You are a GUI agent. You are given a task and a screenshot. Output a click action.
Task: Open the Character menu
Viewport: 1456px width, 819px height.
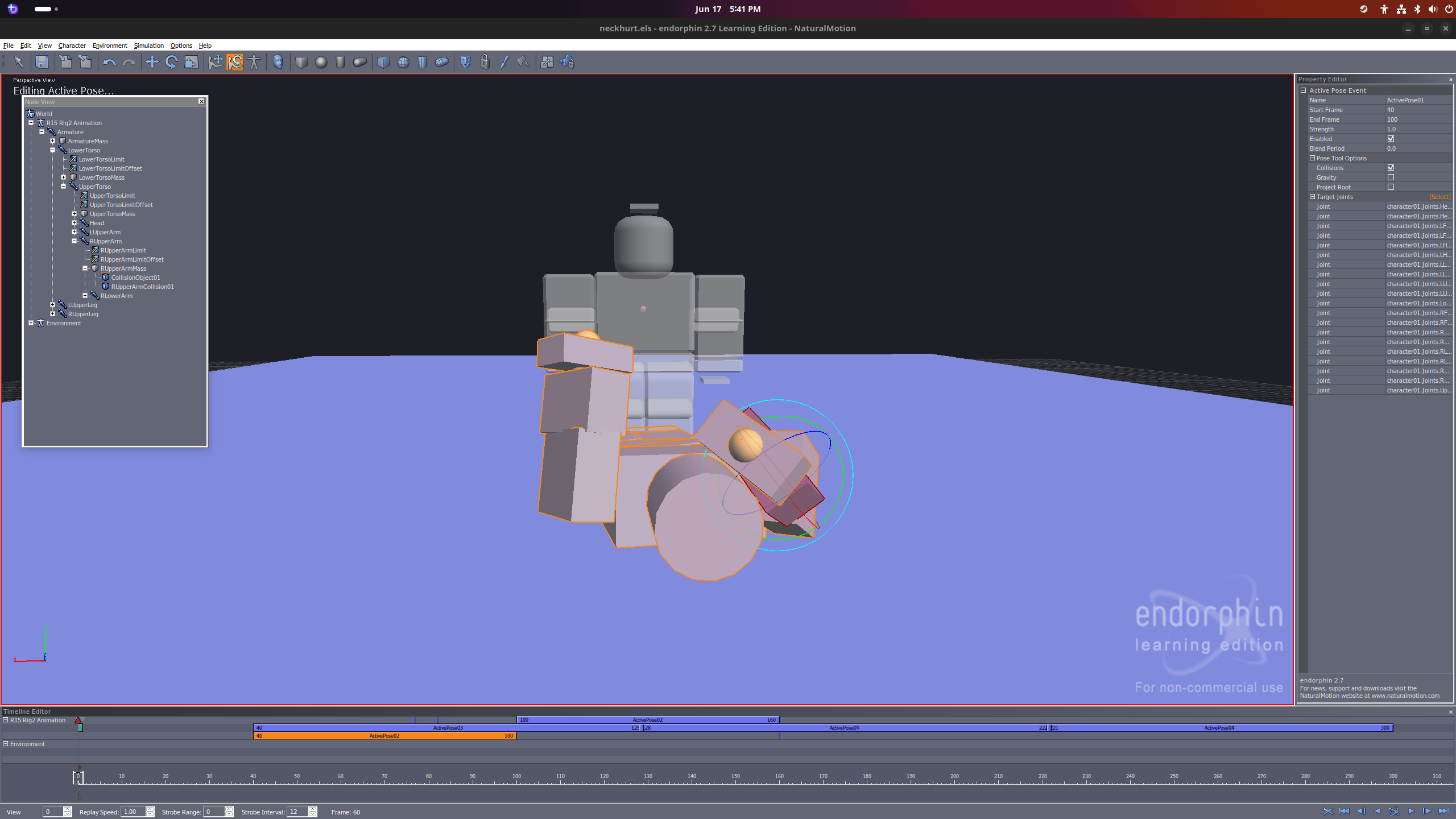[72, 45]
